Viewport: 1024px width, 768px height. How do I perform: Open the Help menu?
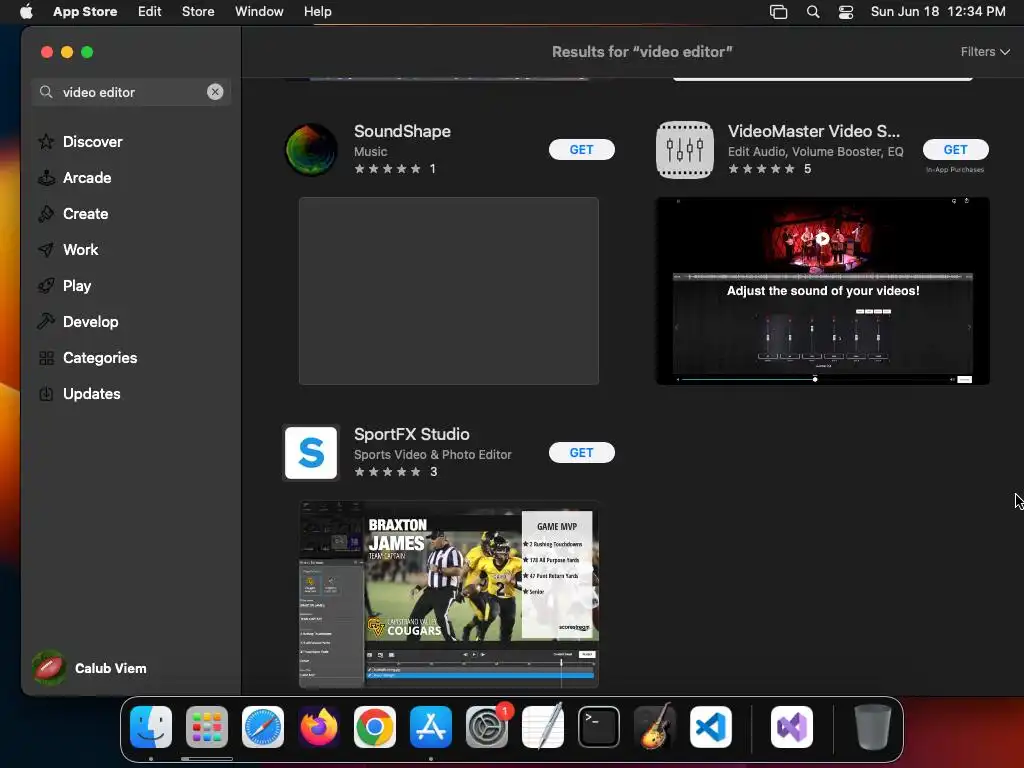point(317,12)
